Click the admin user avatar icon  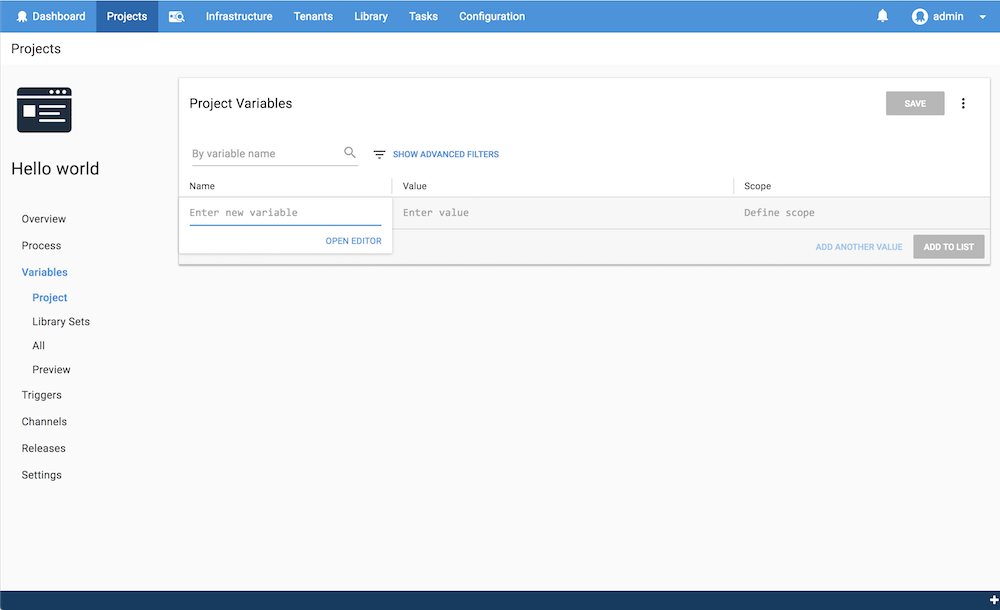920,17
